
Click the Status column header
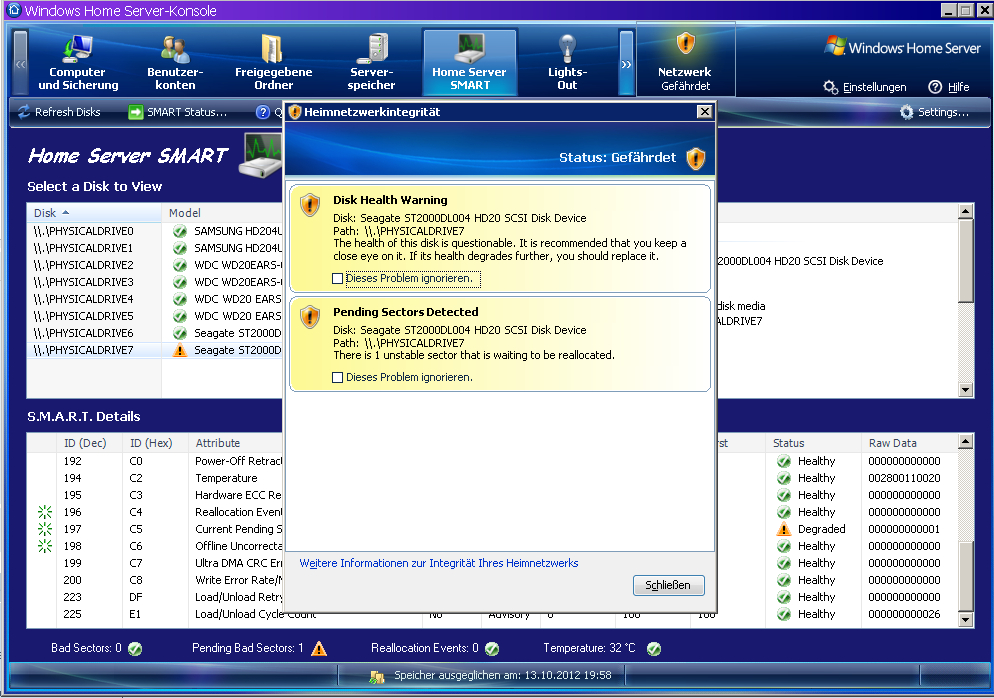[x=813, y=443]
